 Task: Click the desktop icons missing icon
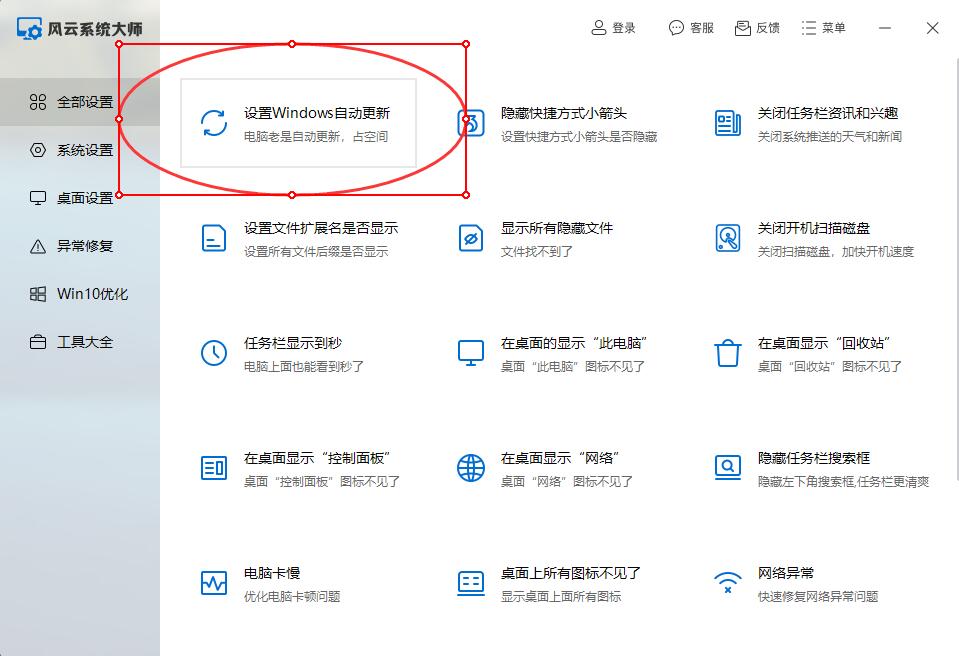coord(471,583)
